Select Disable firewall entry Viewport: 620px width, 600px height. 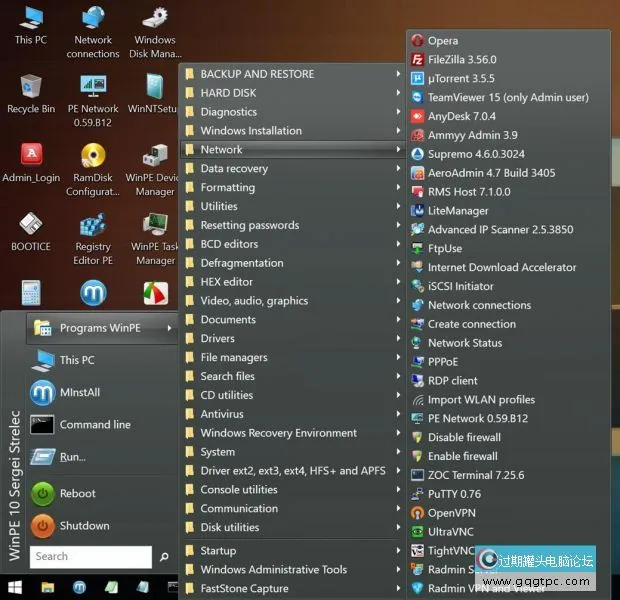(x=461, y=437)
